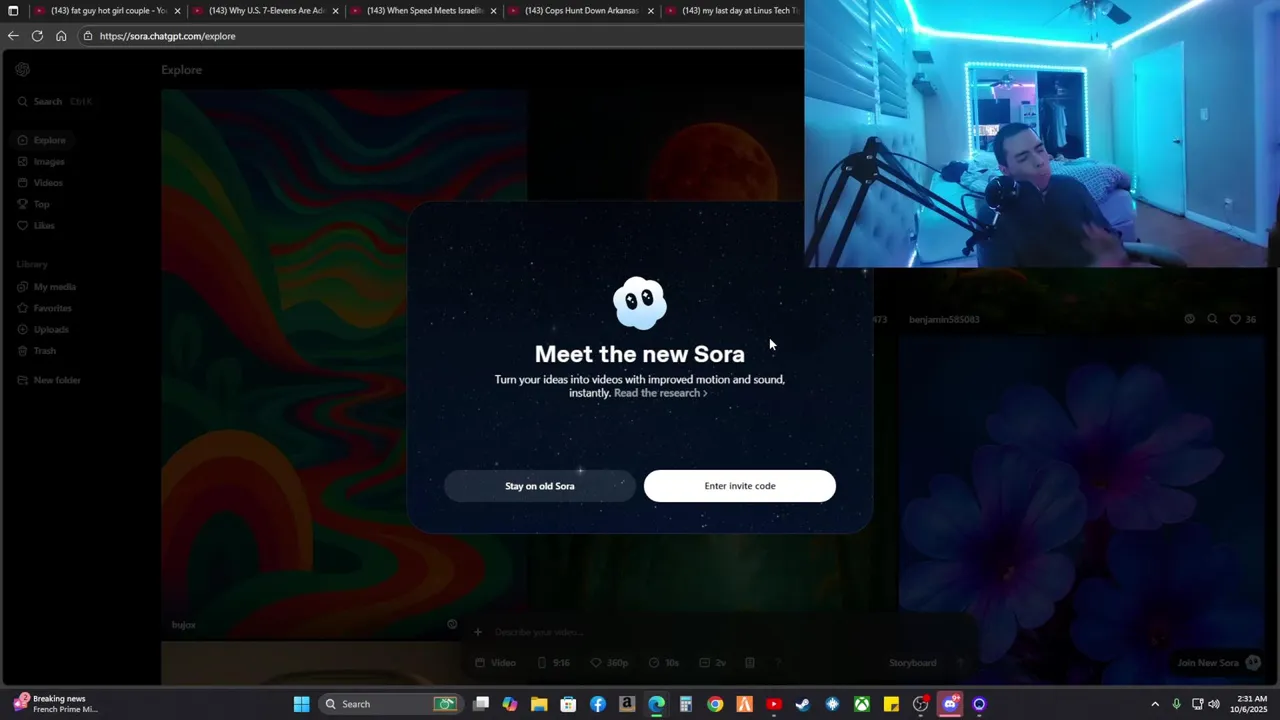Open the 360p resolution dropdown
1280x720 pixels.
[x=611, y=663]
